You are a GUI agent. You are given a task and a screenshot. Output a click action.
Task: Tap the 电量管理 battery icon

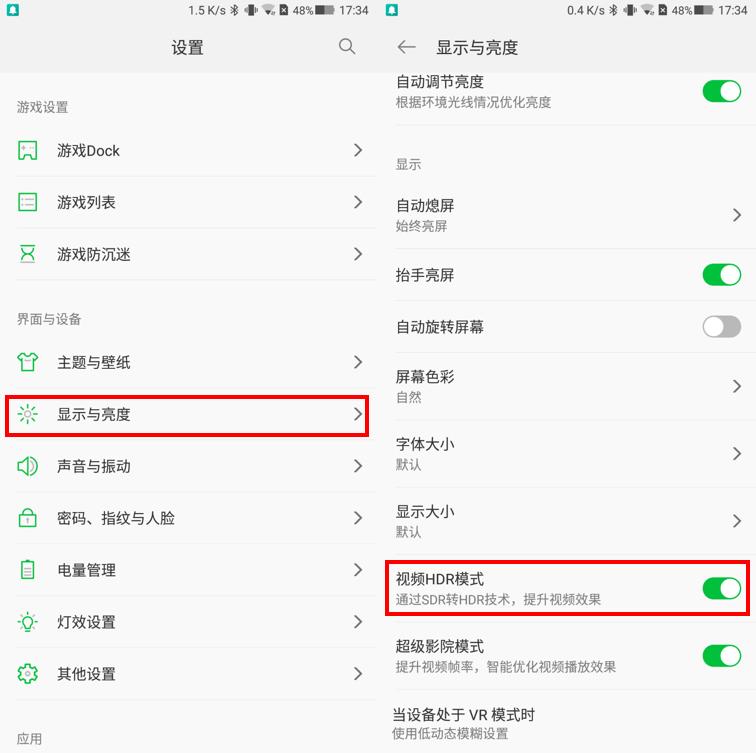click(x=27, y=570)
